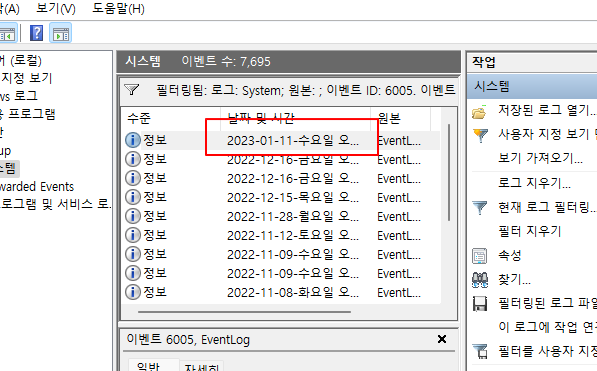Viewport: 597px width, 371px height.
Task: Open 속성 properties action
Action: click(509, 255)
